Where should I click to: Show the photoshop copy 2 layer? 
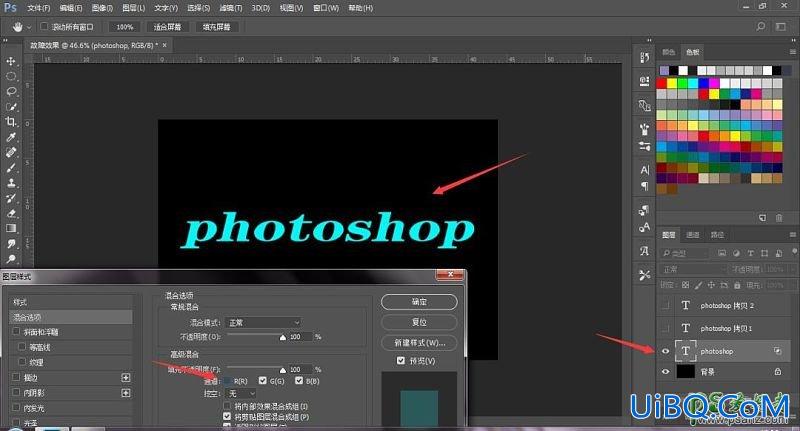point(665,305)
